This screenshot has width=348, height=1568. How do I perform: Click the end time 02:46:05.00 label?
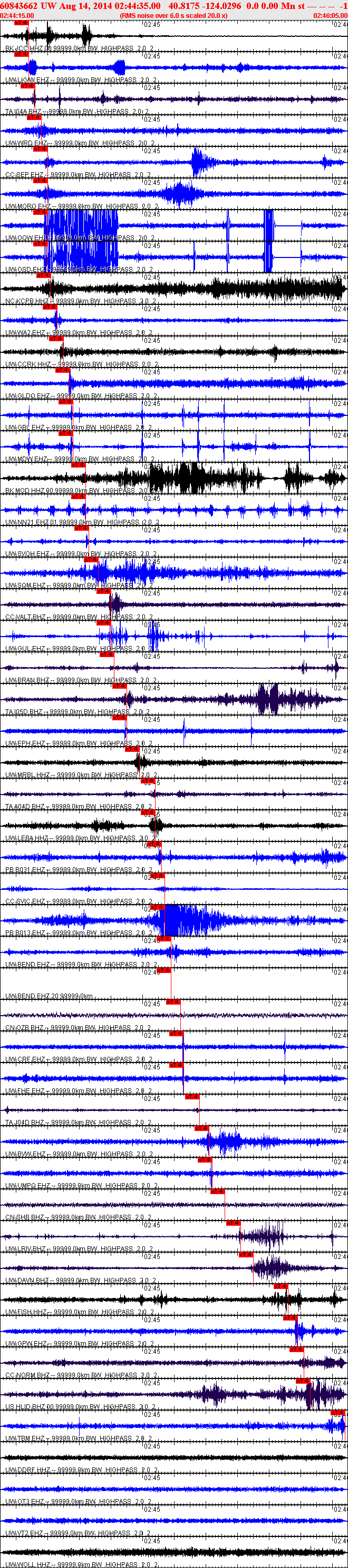(x=330, y=15)
